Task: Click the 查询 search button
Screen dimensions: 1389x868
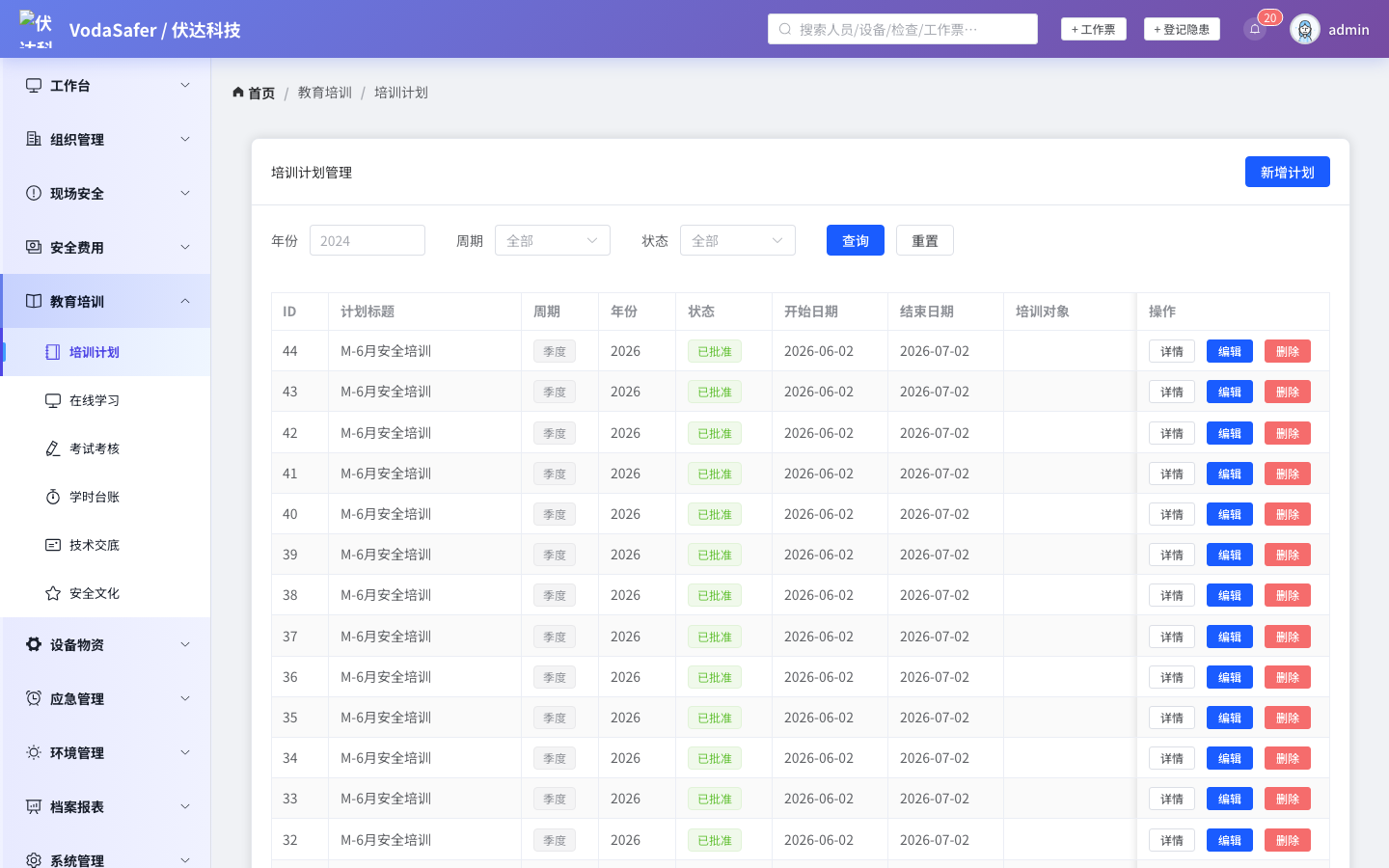Action: click(856, 240)
